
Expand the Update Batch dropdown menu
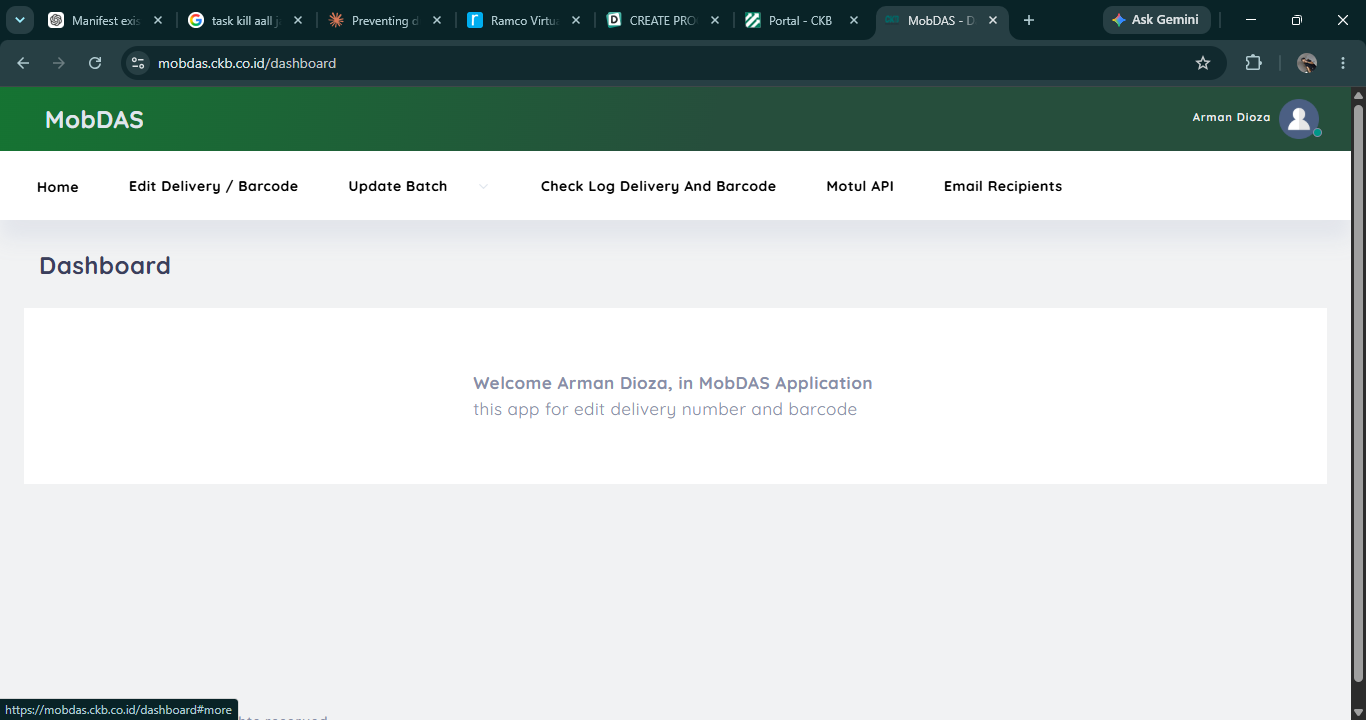click(x=398, y=186)
